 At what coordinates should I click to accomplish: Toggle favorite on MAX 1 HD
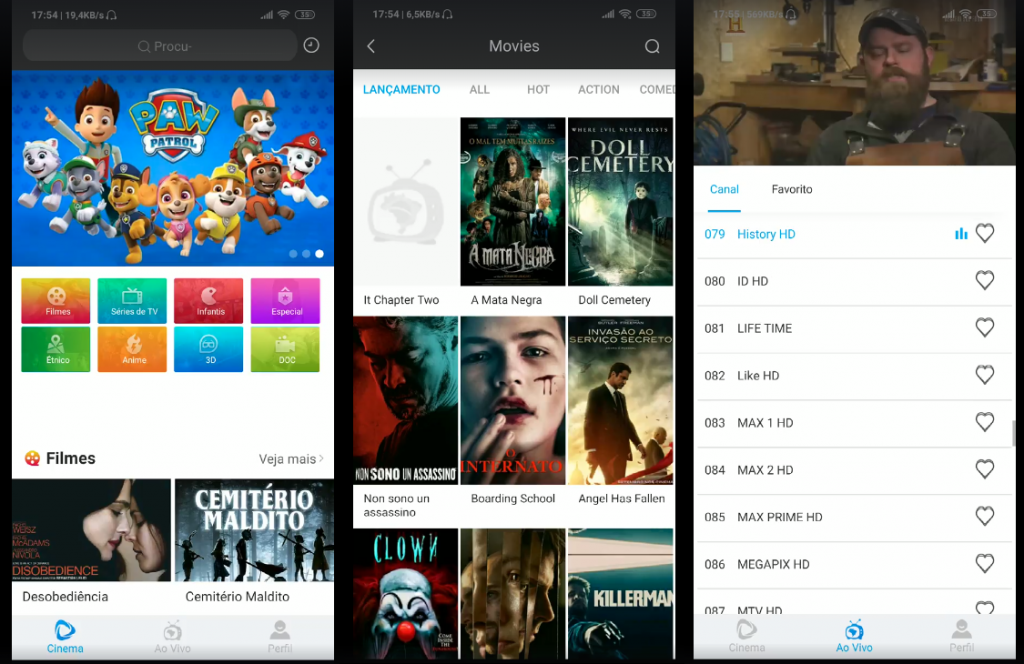point(985,422)
